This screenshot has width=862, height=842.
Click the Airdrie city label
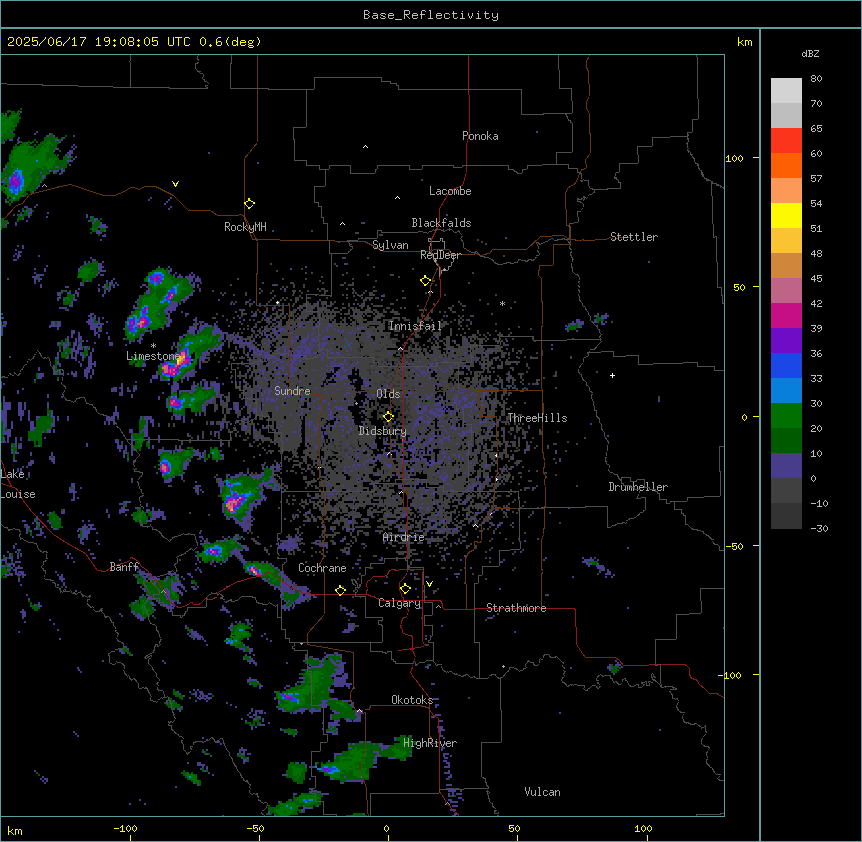click(404, 537)
